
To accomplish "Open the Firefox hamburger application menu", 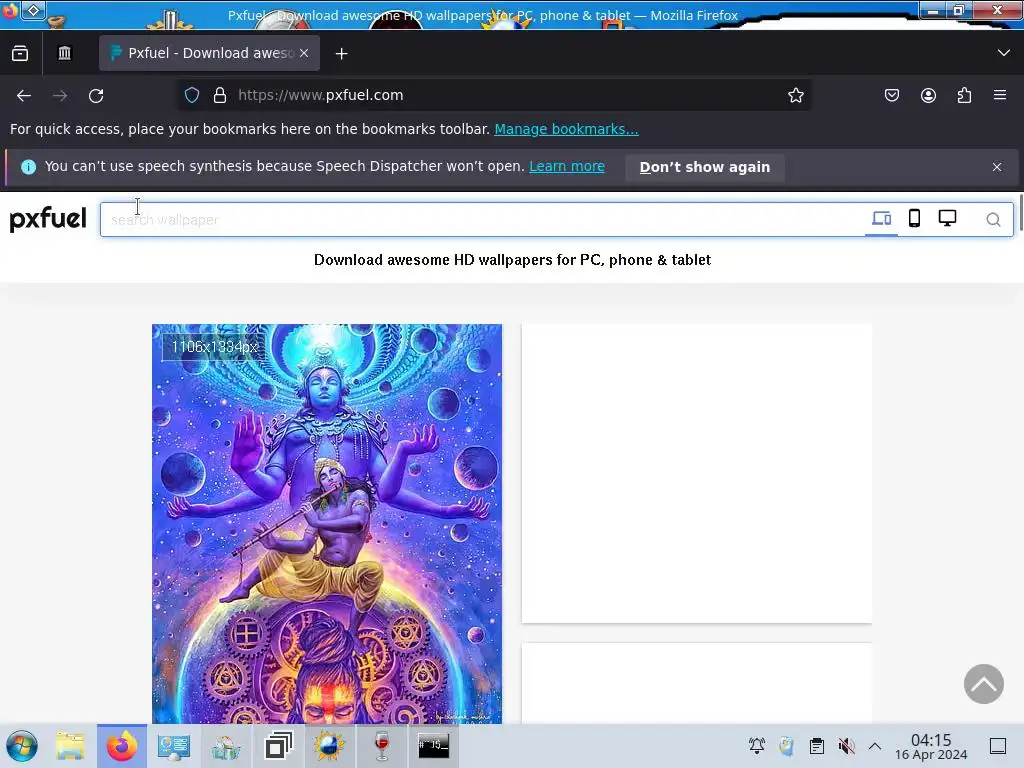I will tap(1000, 95).
